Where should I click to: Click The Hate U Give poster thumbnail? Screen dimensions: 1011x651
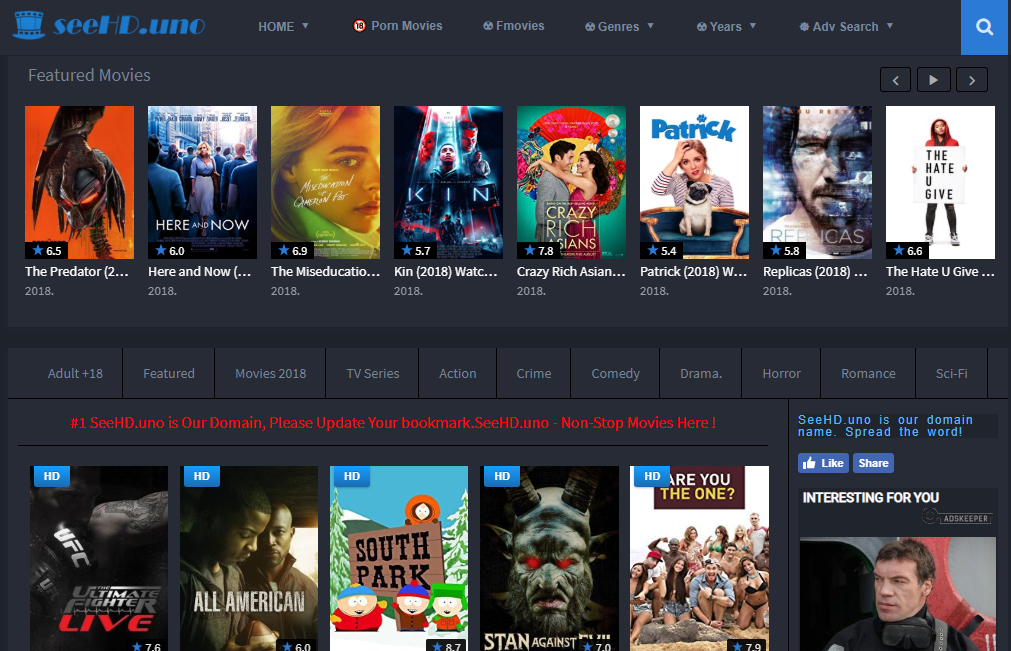(x=940, y=182)
